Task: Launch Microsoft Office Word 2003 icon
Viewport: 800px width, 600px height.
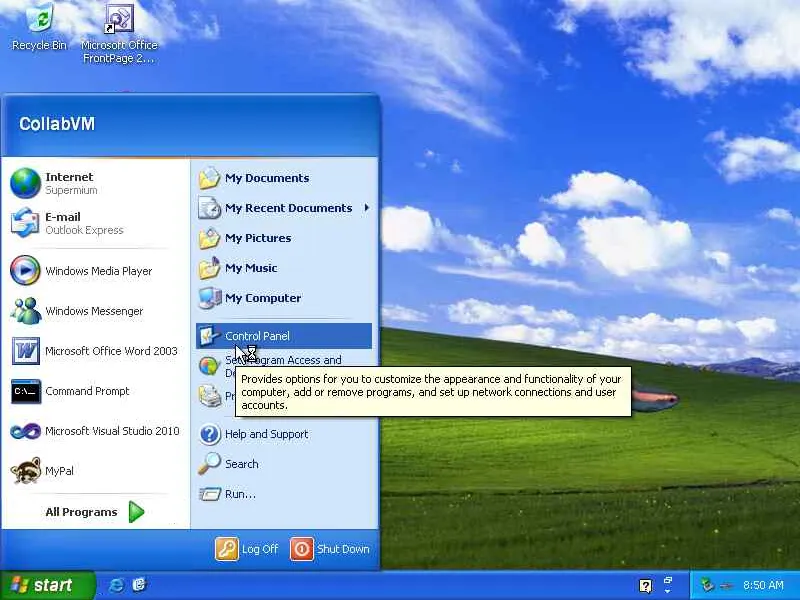Action: click(26, 351)
